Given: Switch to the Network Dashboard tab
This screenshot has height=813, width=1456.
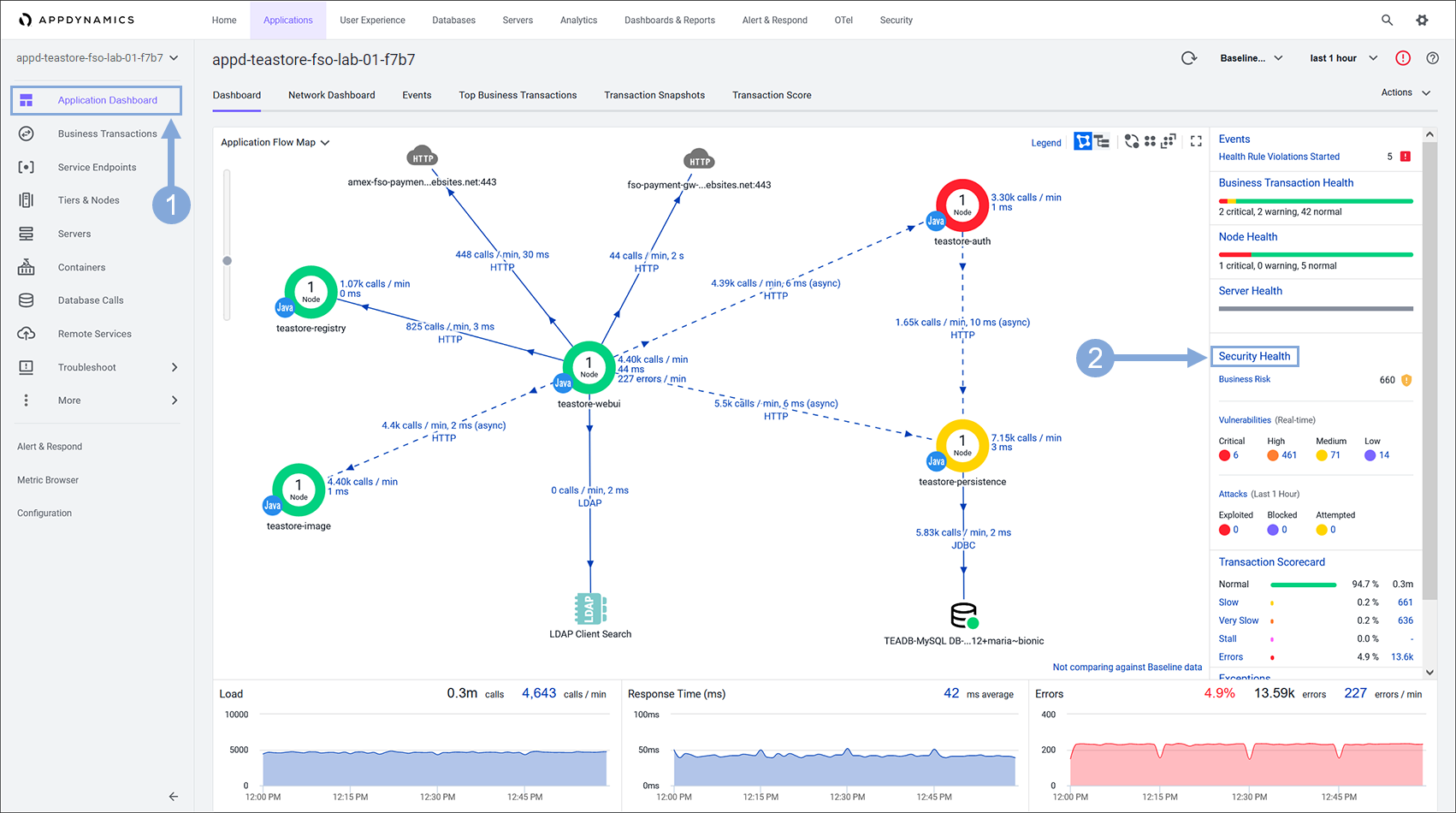Looking at the screenshot, I should 331,95.
